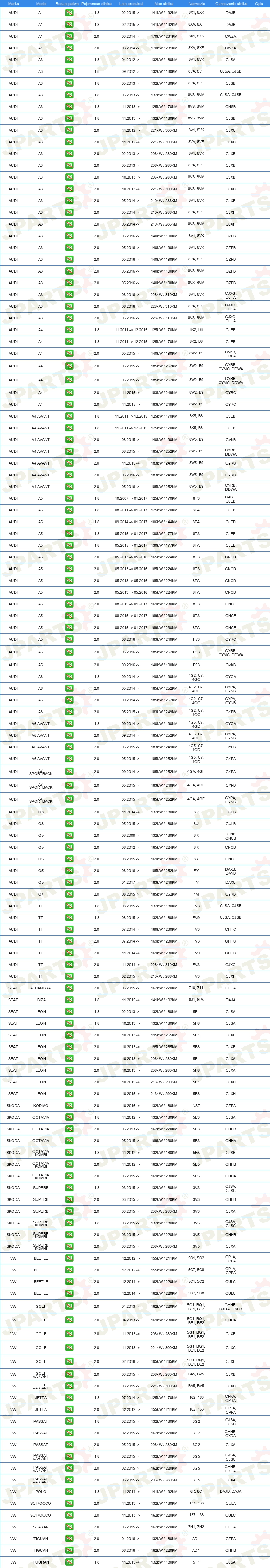Click the POLO model cell
Image resolution: width=270 pixels, height=1568 pixels.
[x=41, y=1491]
